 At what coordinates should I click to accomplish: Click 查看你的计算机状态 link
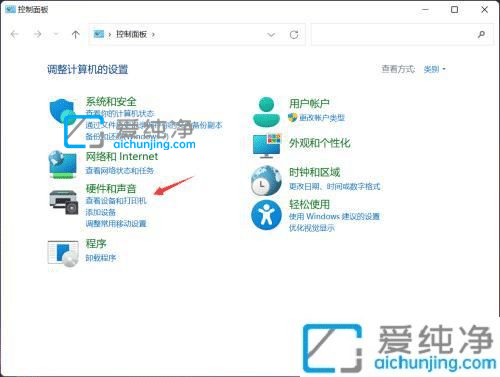click(120, 113)
